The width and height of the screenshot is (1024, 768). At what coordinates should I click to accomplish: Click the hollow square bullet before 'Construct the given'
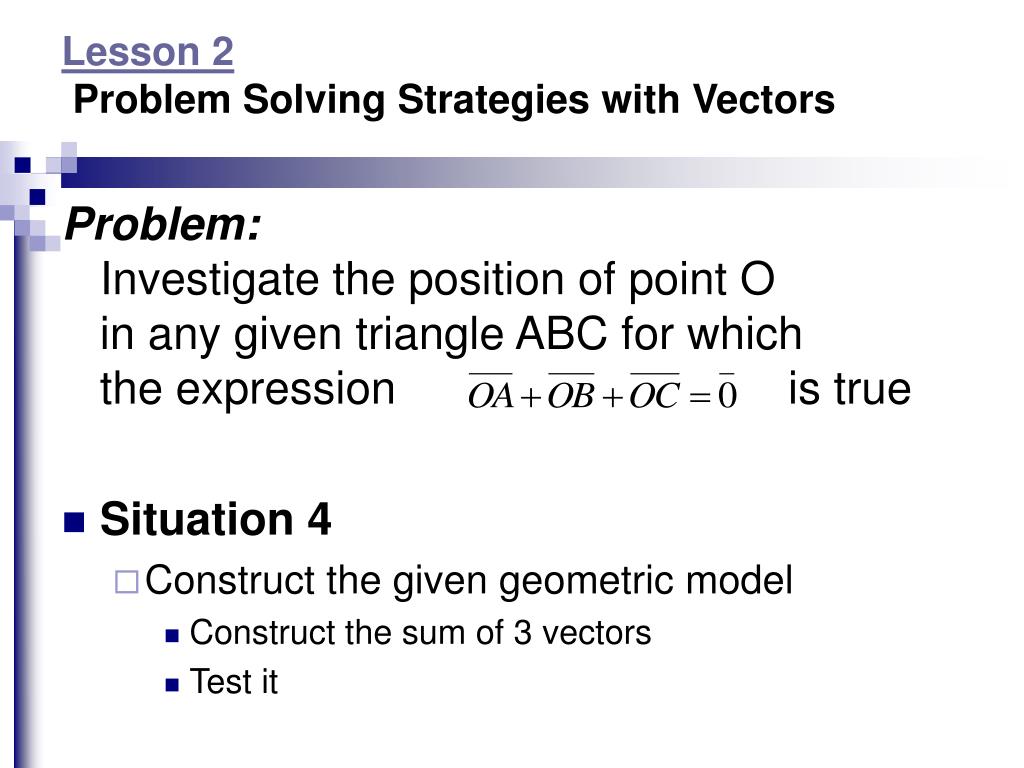click(x=125, y=581)
